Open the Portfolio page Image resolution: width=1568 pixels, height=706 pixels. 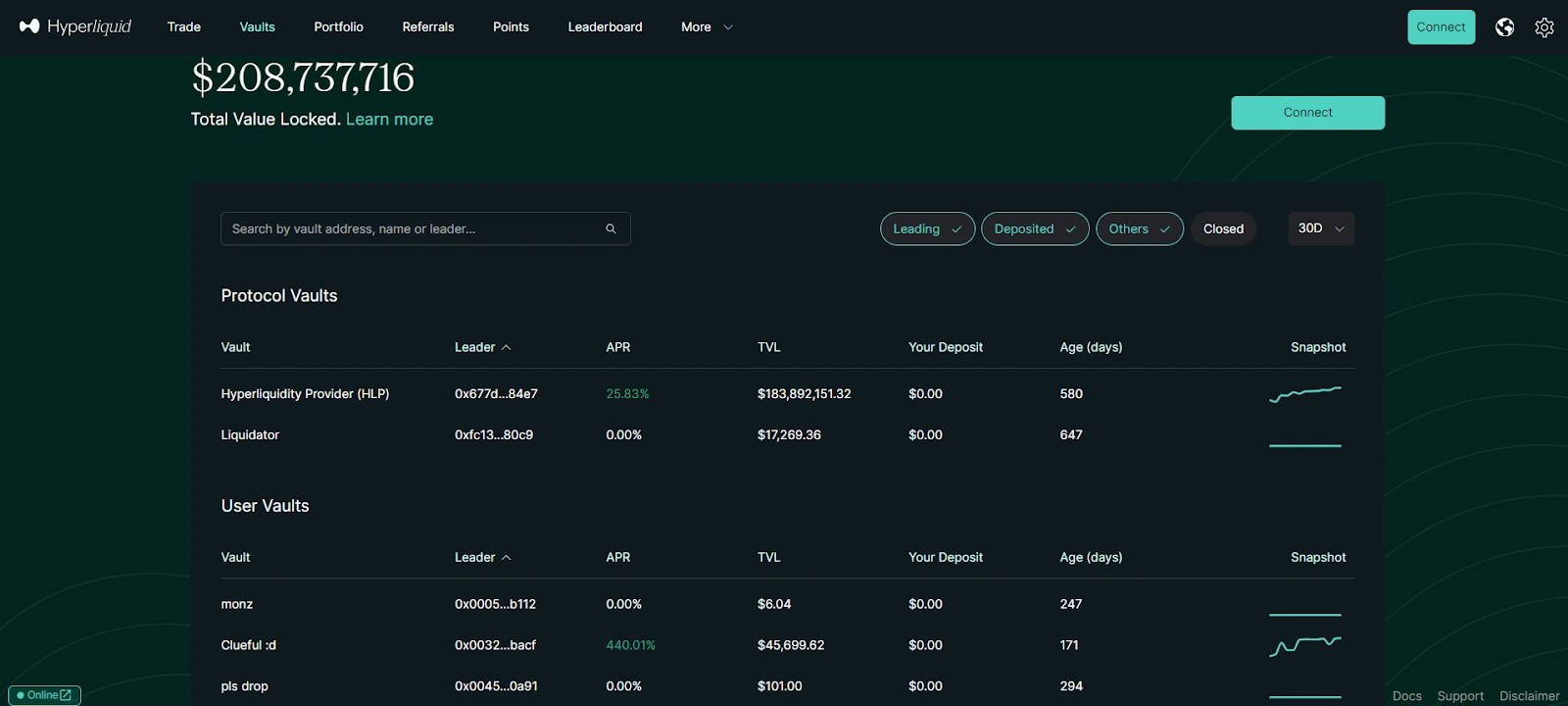[x=339, y=27]
